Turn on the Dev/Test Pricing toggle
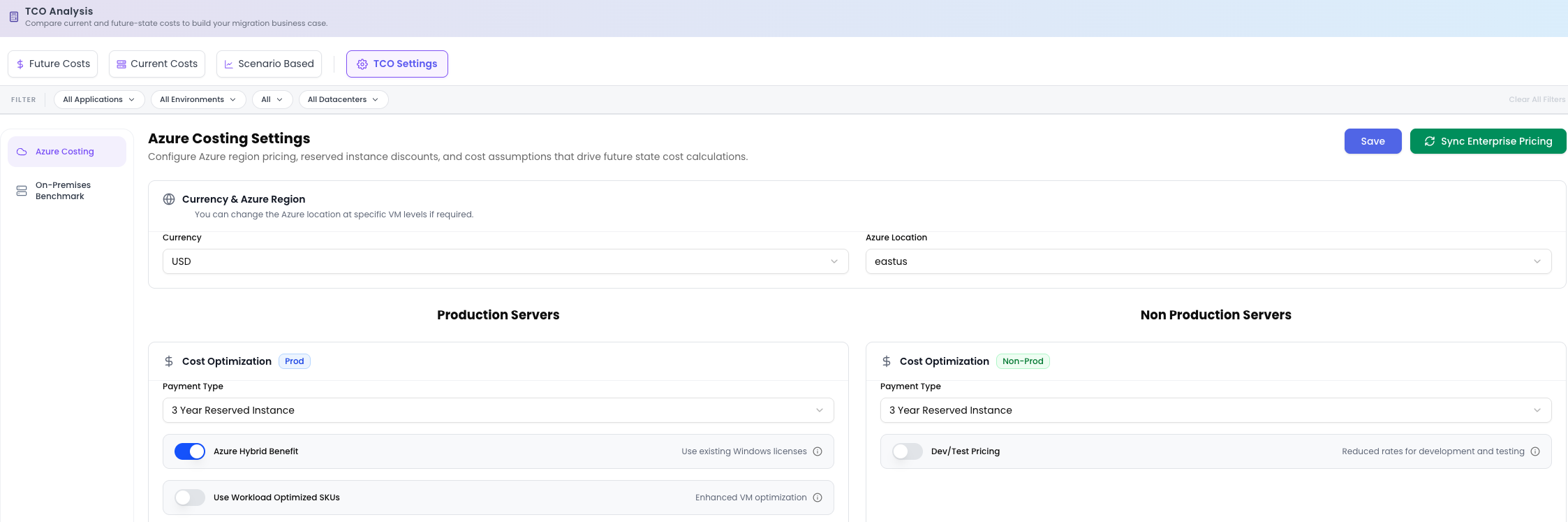 click(908, 451)
